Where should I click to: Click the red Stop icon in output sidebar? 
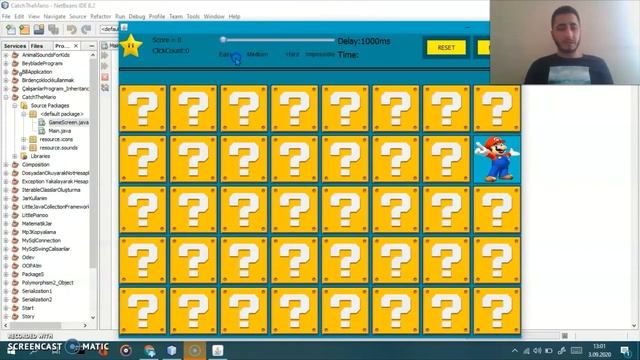[105, 77]
